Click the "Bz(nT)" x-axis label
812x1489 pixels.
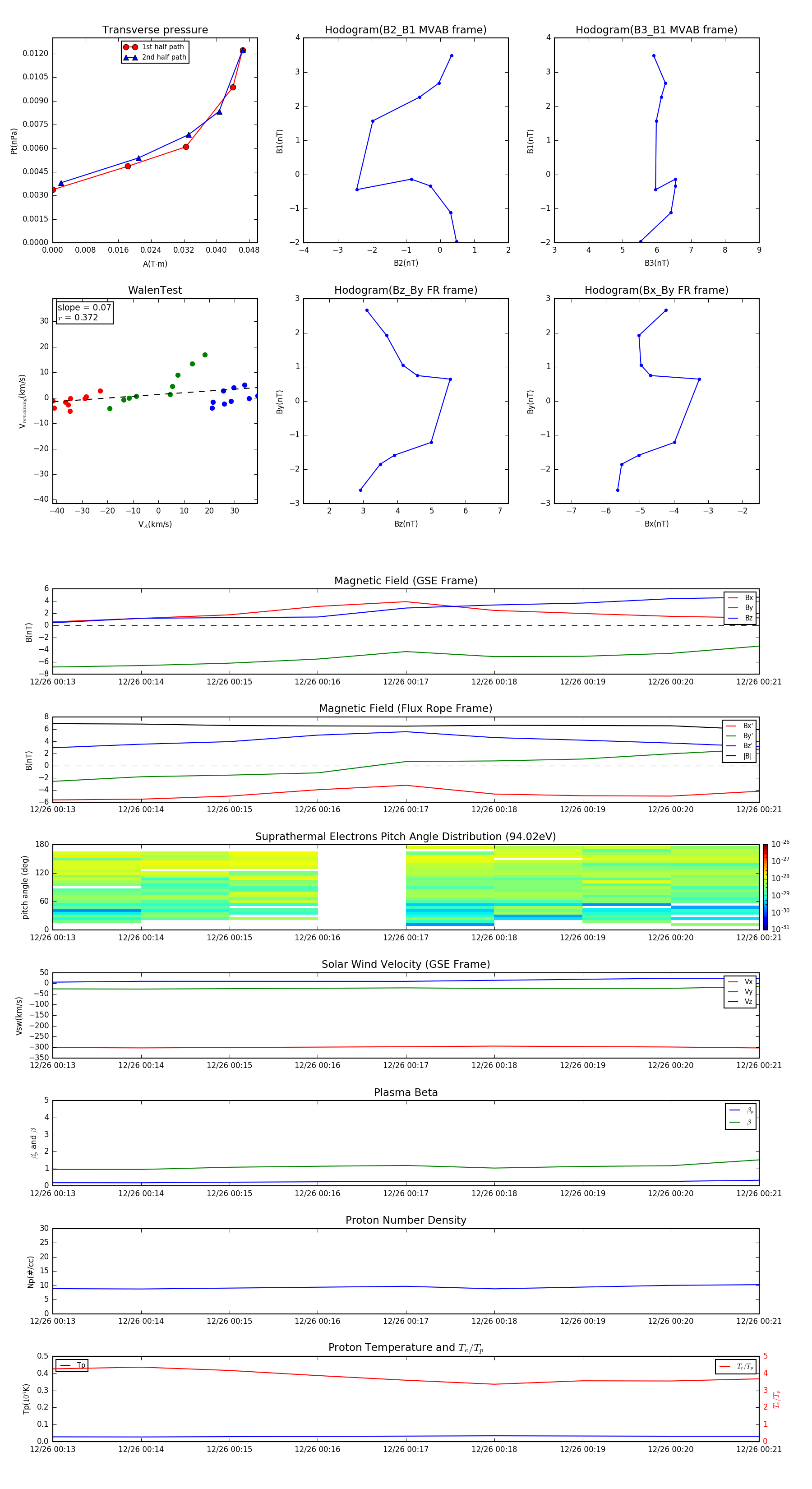406,524
